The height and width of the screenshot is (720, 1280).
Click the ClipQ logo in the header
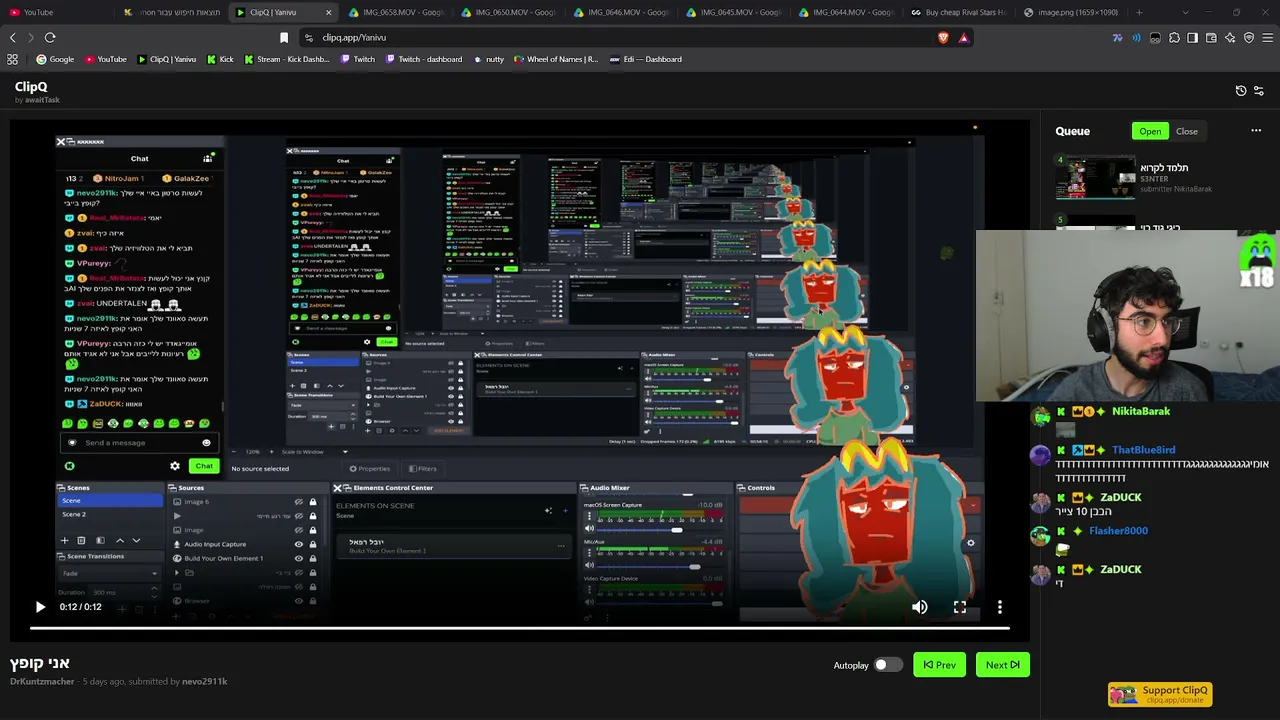(x=31, y=87)
